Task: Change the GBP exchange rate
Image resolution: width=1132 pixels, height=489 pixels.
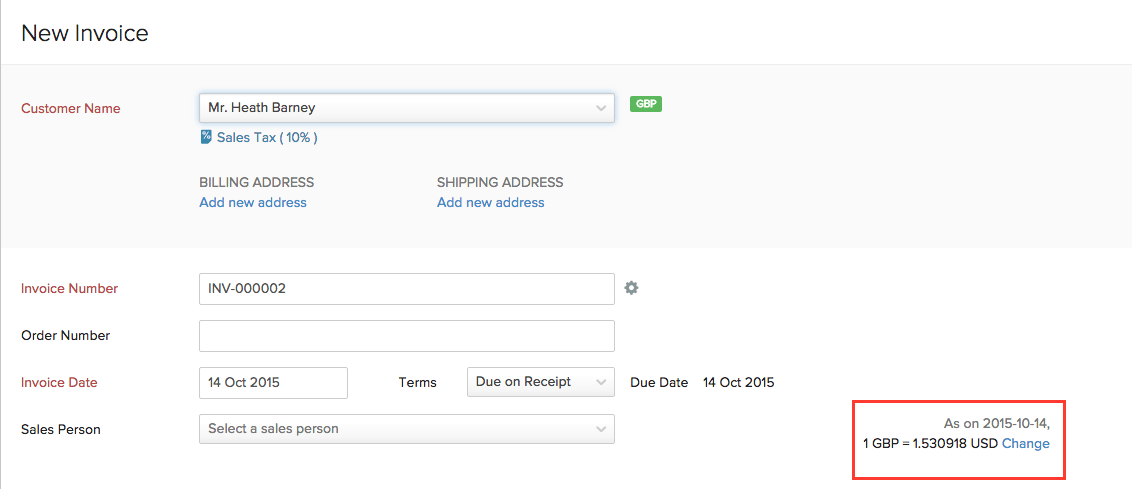Action: [1026, 443]
